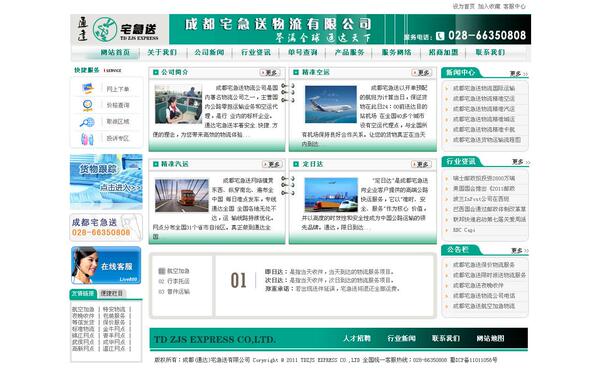Click 行业新闻 in the footer bar
600x368 pixels.
point(401,339)
